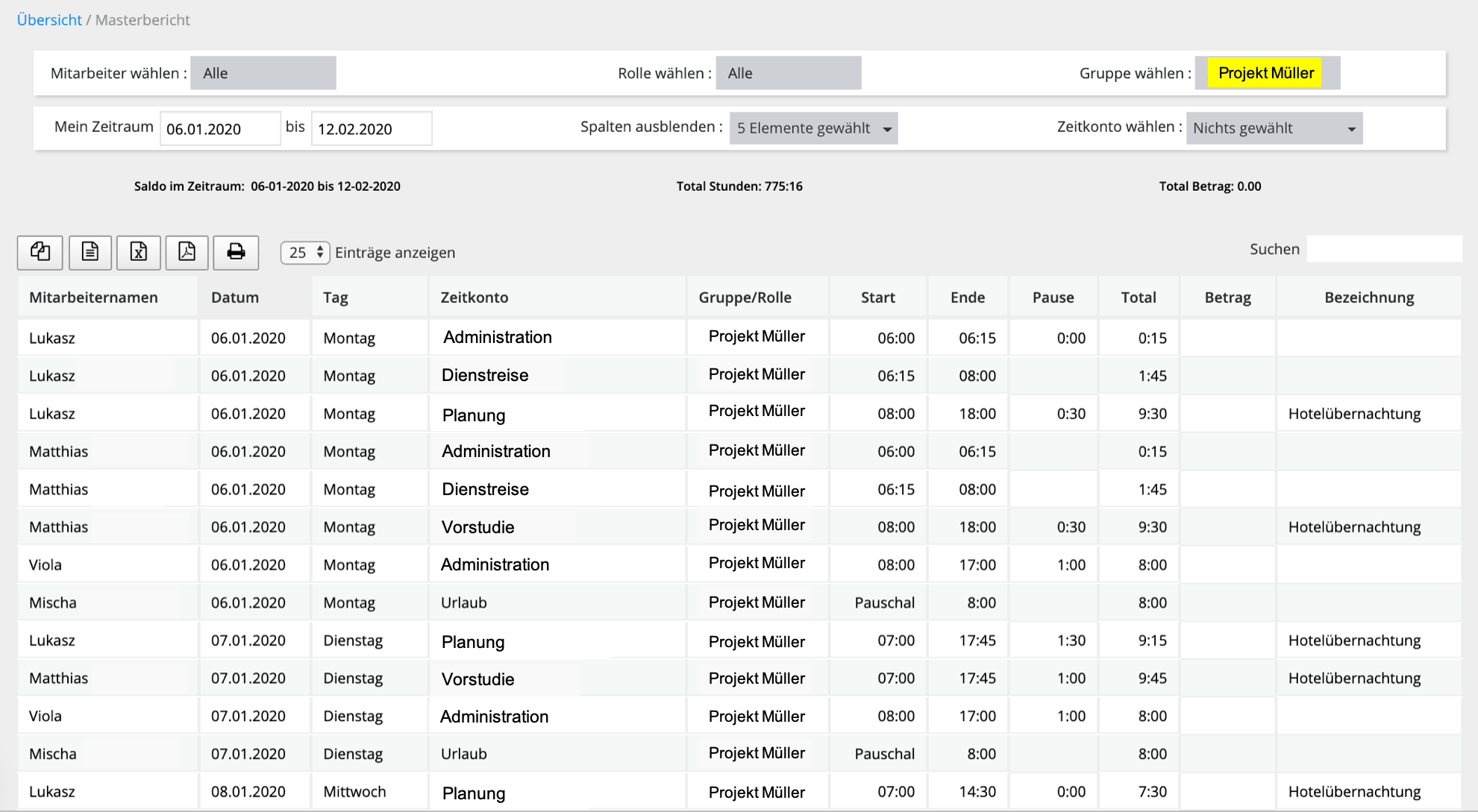This screenshot has height=812, width=1478.
Task: Click start date field 06.01.2020
Action: 219,129
